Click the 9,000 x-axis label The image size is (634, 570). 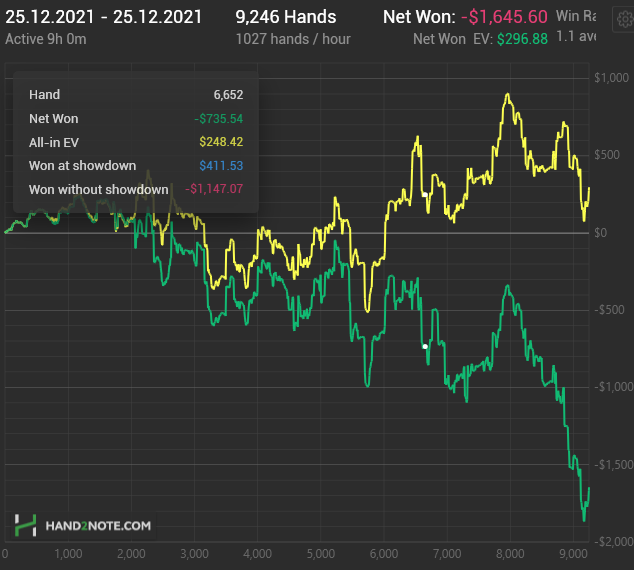(x=573, y=554)
